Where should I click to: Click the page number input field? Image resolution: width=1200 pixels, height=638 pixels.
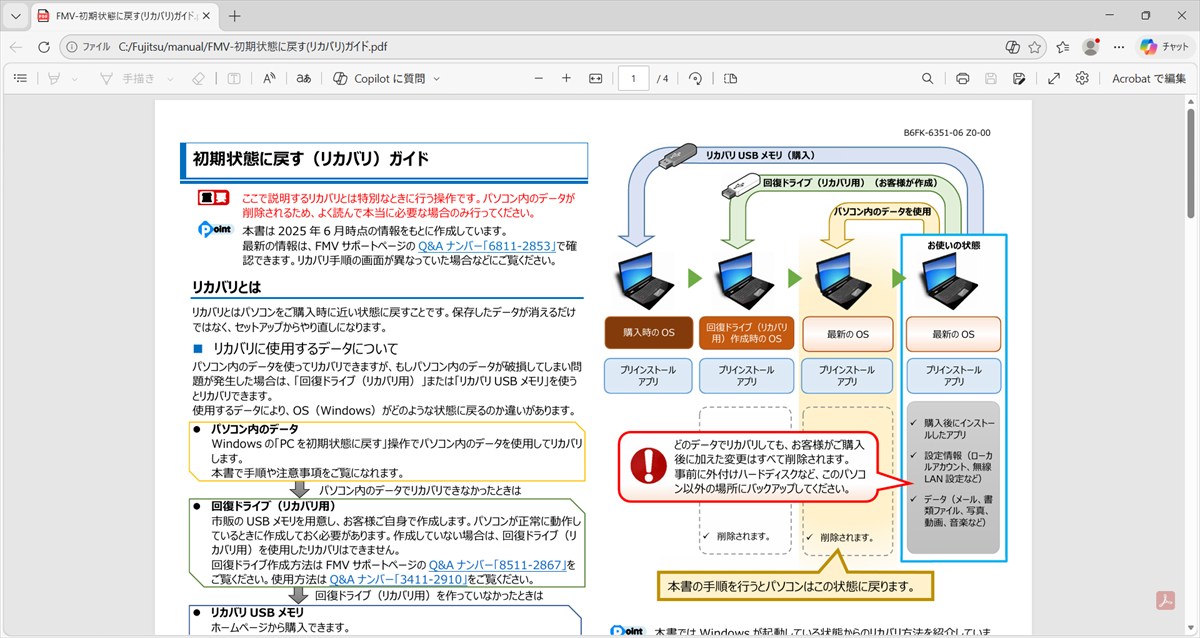click(633, 78)
